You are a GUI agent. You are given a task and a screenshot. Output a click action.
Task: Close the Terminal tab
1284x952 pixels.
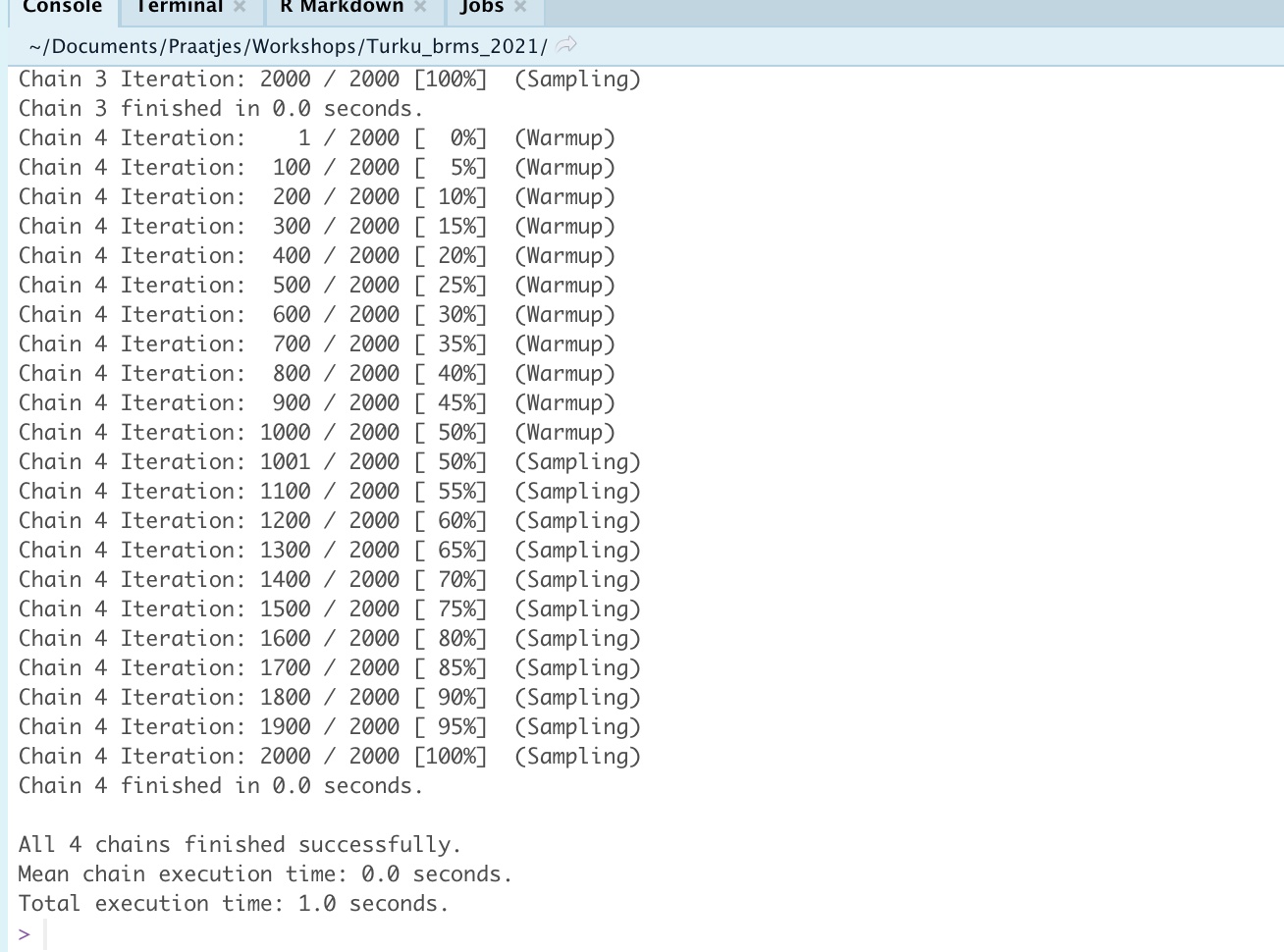(240, 8)
